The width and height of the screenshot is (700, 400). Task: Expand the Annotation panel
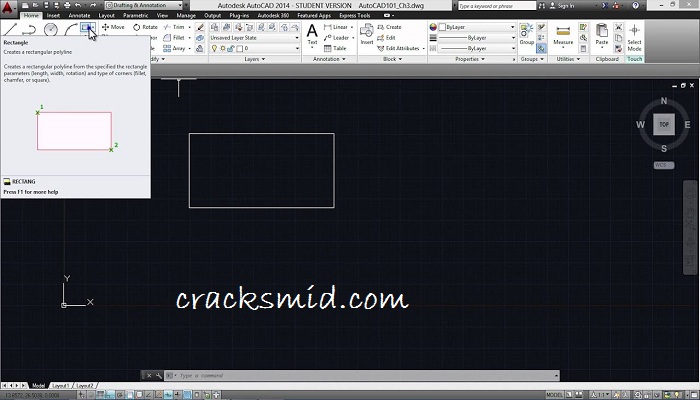pos(329,59)
